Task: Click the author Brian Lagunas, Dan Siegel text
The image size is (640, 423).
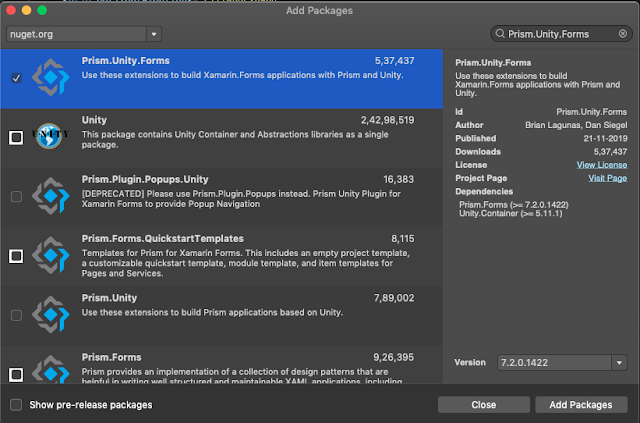Action: 576,125
